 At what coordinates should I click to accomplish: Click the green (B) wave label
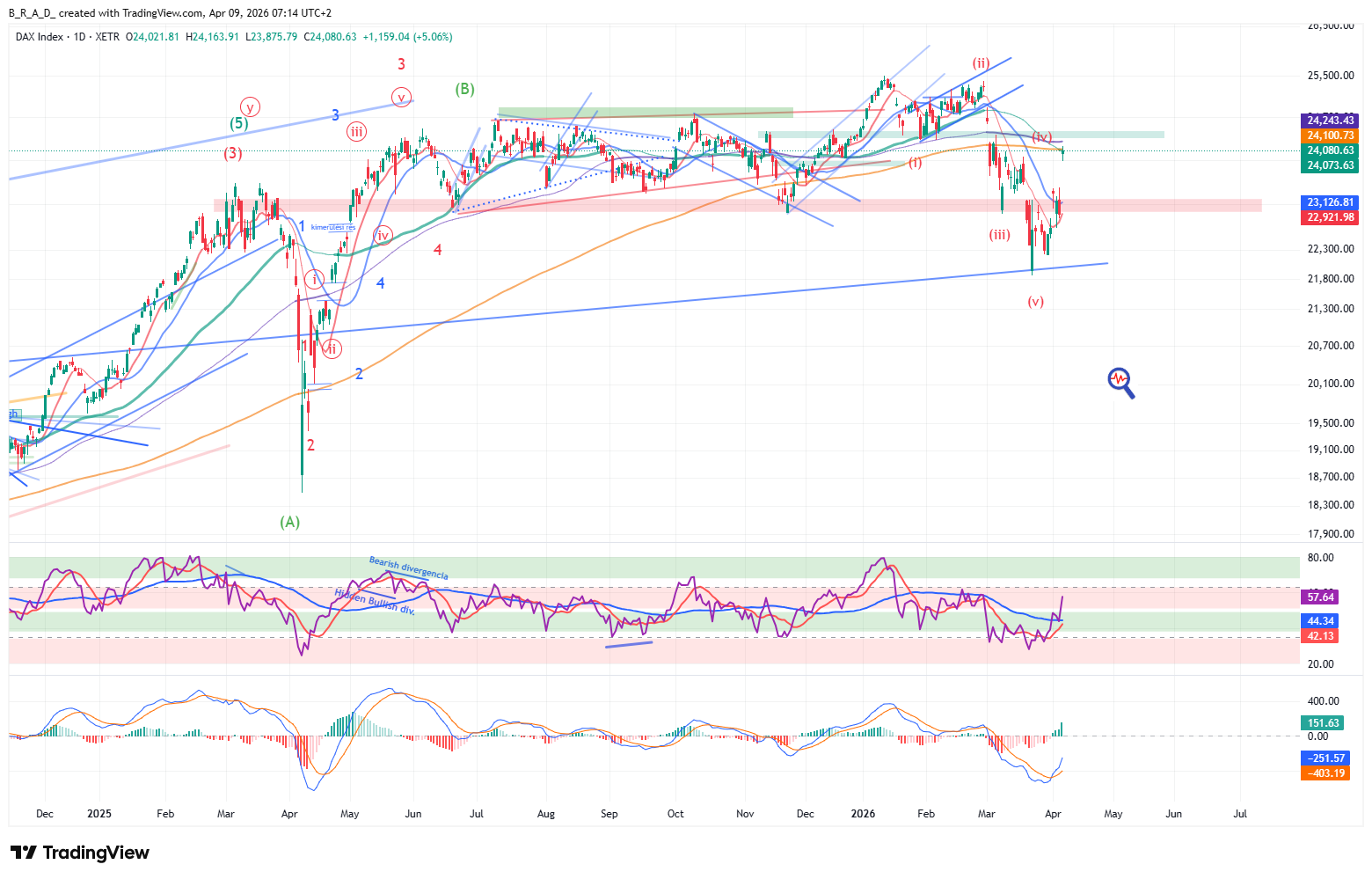point(464,89)
